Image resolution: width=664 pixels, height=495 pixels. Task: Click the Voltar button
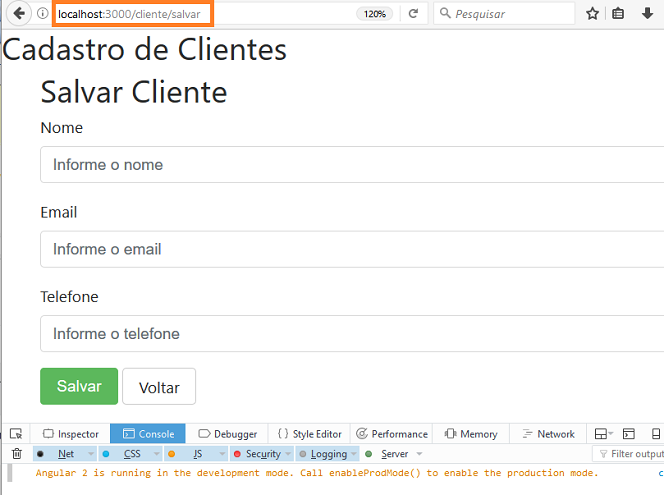tap(159, 387)
